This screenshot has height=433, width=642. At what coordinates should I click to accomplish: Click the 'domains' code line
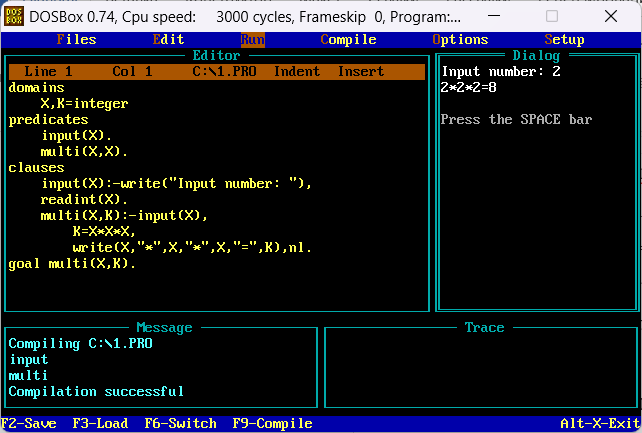tap(36, 88)
